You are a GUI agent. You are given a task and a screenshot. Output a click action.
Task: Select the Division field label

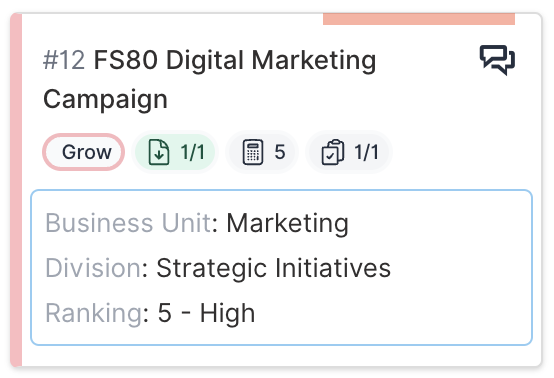coord(94,268)
